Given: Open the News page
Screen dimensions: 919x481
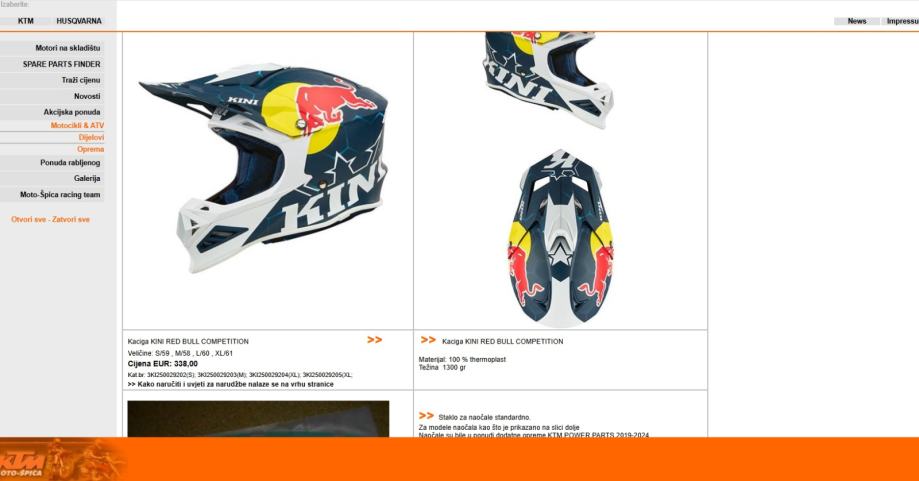Looking at the screenshot, I should (x=856, y=21).
